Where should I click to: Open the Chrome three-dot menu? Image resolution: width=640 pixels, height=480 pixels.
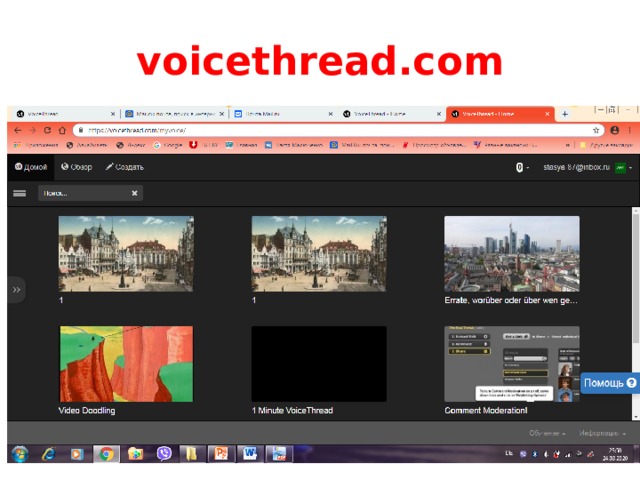630,130
